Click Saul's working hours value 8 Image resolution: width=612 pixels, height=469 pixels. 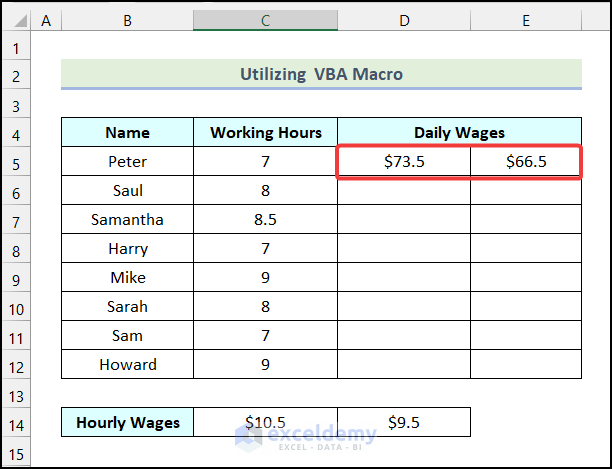pyautogui.click(x=265, y=190)
